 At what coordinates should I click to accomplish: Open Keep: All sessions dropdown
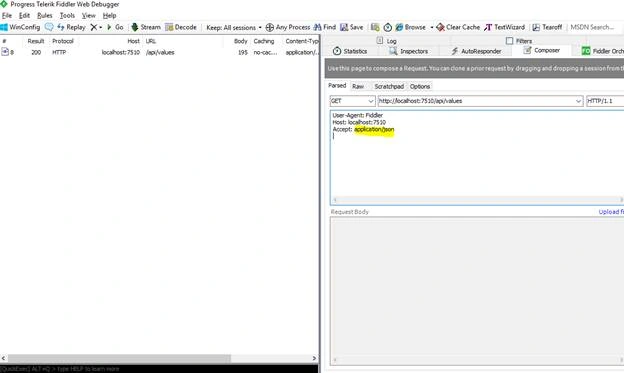click(234, 27)
